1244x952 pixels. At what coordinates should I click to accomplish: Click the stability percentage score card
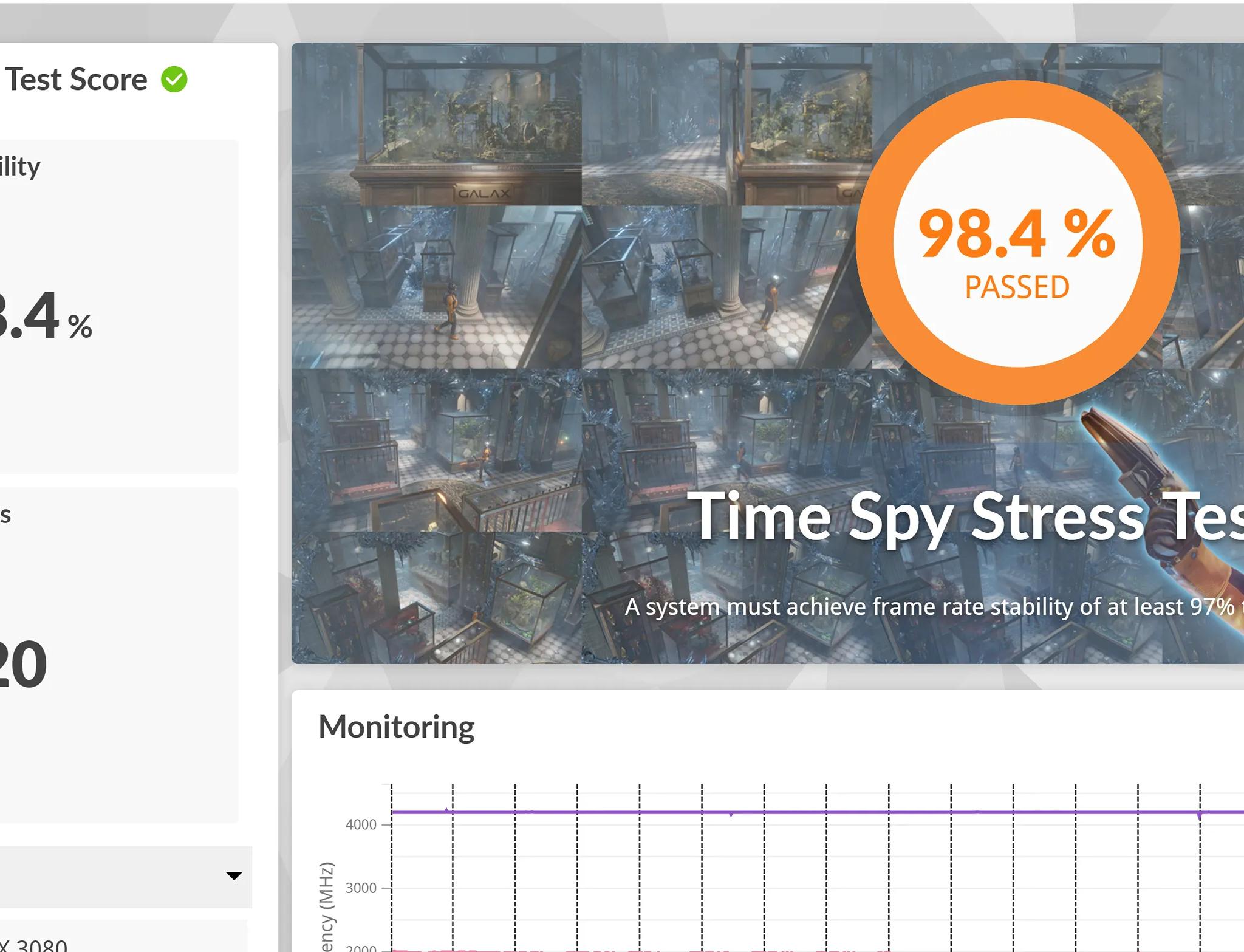click(x=119, y=307)
